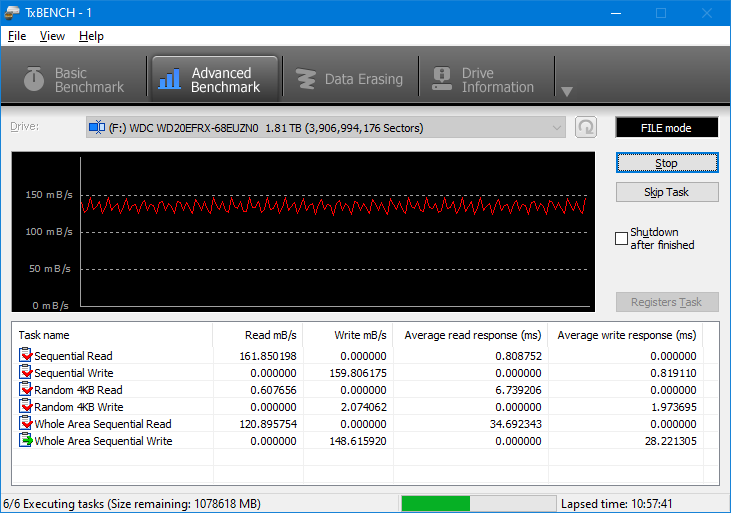Click the Random 4KB Read task icon
Screen dimensions: 731x513
coord(26,389)
